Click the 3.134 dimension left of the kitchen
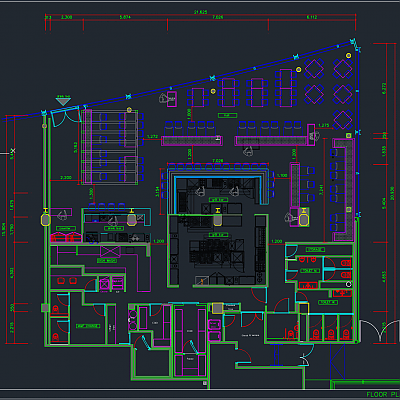400x400 pixels. pyautogui.click(x=158, y=192)
